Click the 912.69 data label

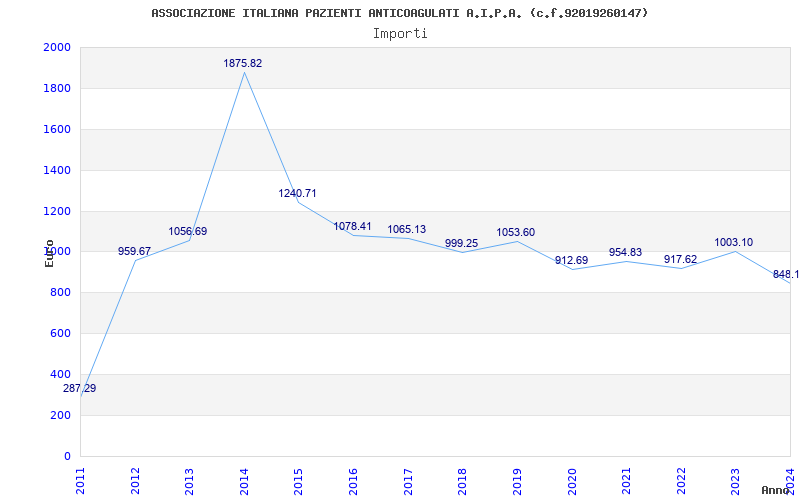tap(571, 260)
